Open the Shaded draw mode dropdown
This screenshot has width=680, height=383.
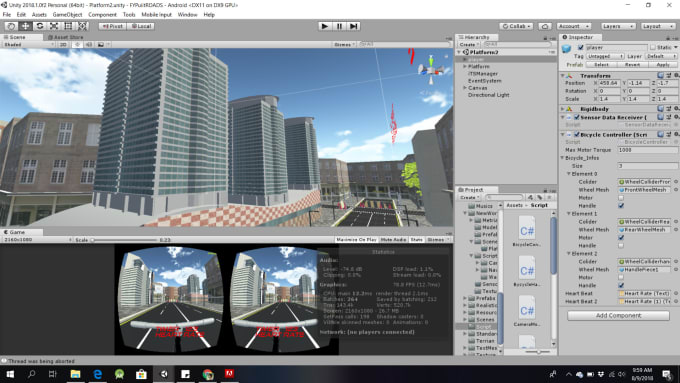tap(29, 44)
